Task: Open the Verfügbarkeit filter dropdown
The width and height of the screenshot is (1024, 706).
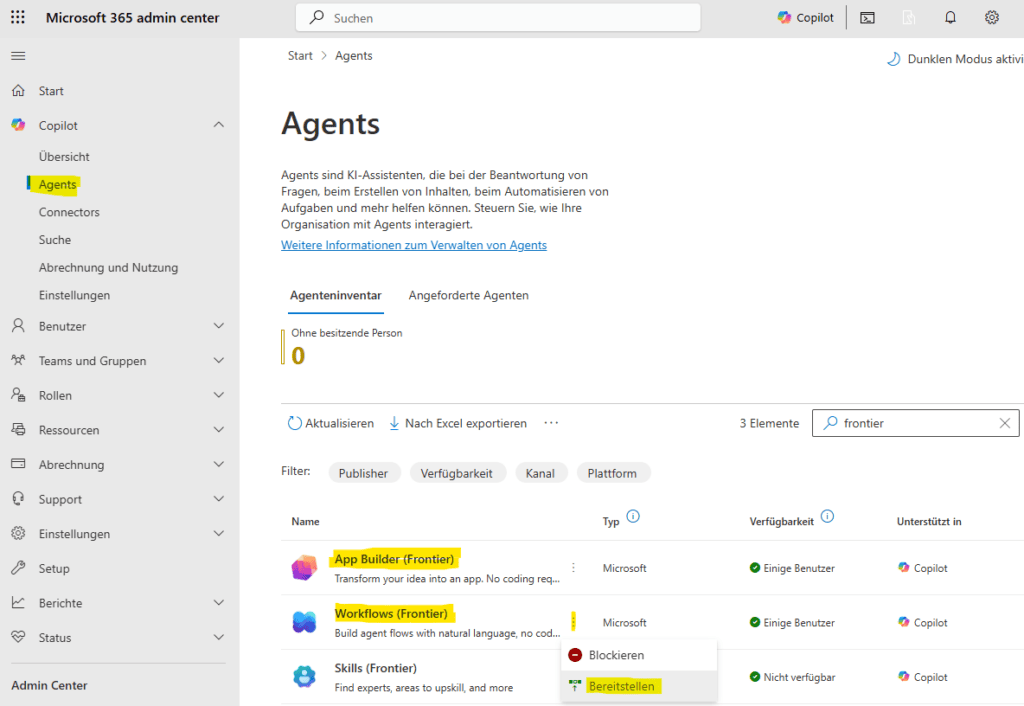Action: click(456, 473)
